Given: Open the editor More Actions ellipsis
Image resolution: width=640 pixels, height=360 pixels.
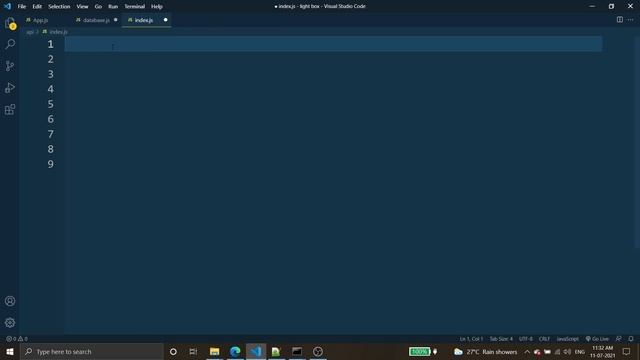Looking at the screenshot, I should pos(631,20).
